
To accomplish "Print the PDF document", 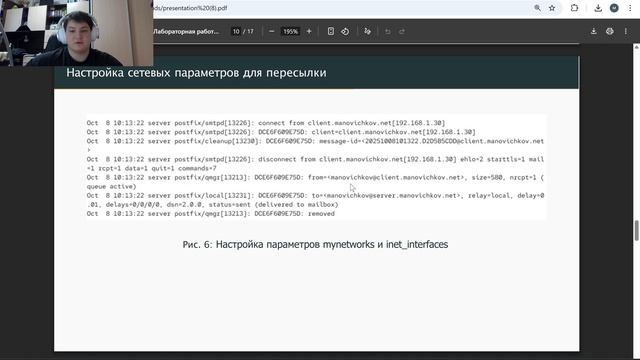I will tap(609, 31).
